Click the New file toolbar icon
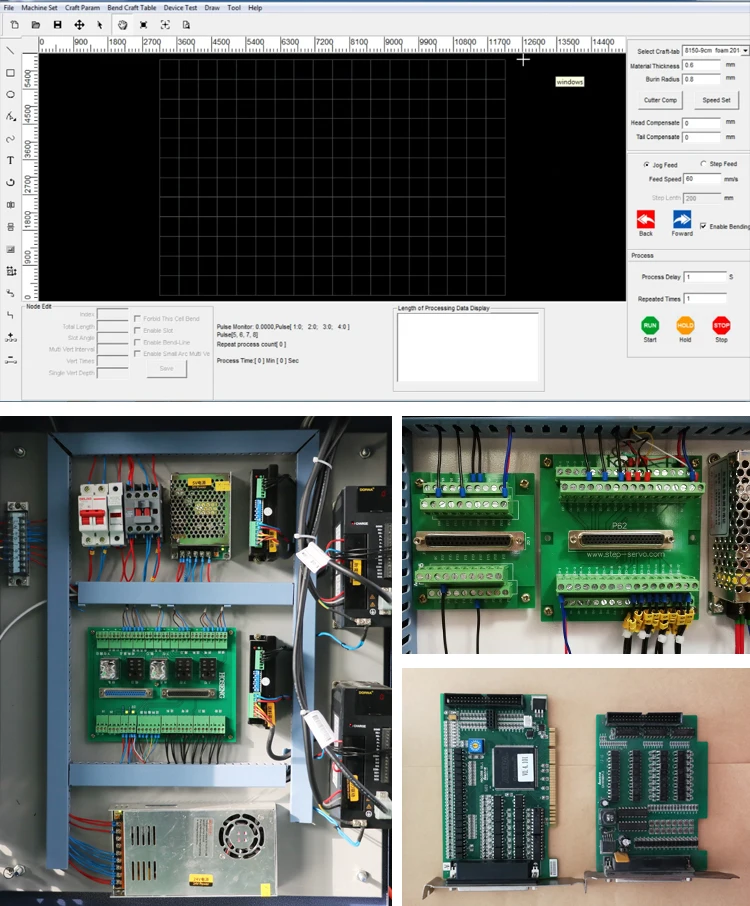This screenshot has width=750, height=906. coord(14,24)
